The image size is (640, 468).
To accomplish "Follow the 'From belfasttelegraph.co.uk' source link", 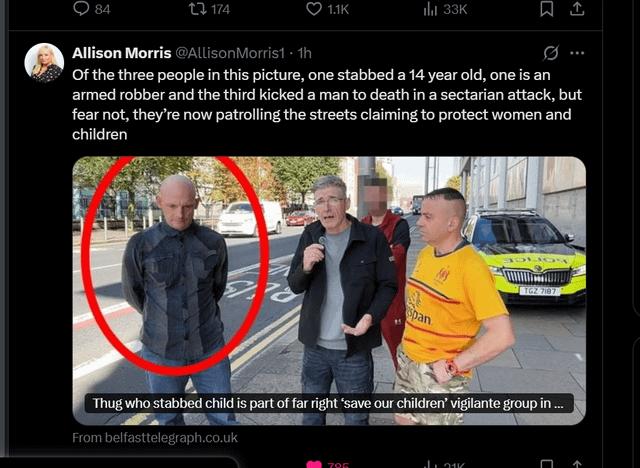I will (x=155, y=438).
